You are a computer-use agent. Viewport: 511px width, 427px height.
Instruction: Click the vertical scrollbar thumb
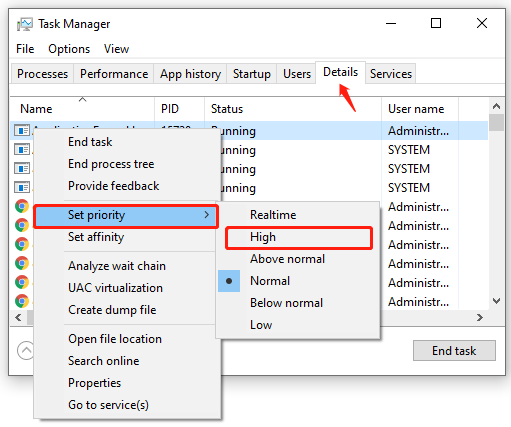[x=496, y=123]
